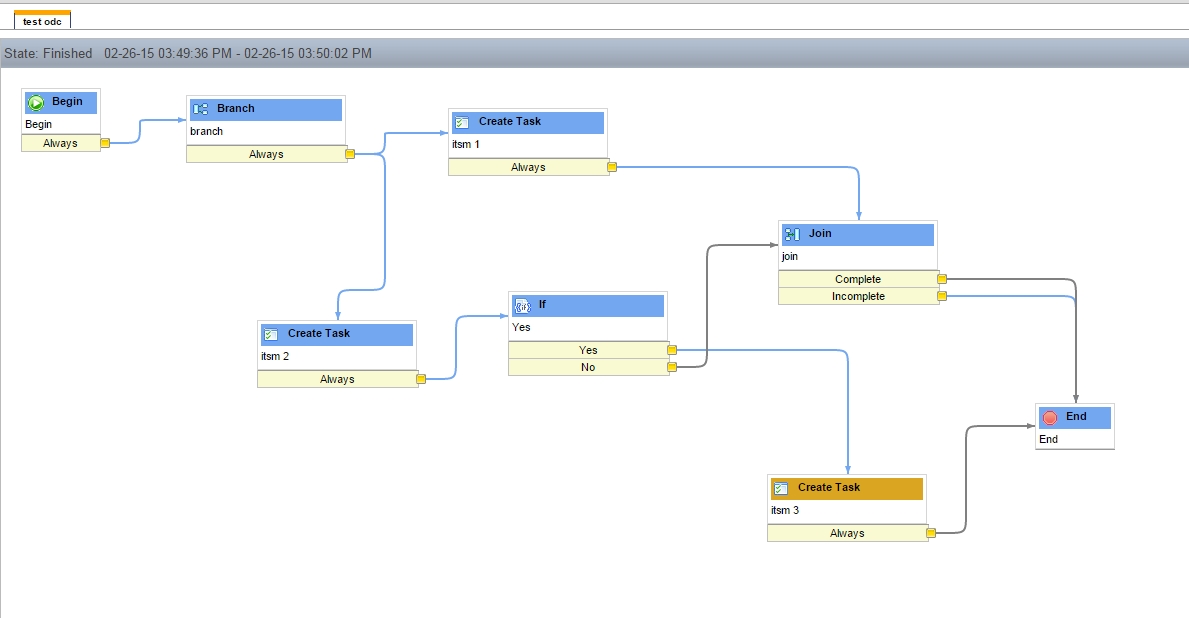This screenshot has height=618, width=1189.
Task: Click the red End stop icon
Action: click(x=1049, y=417)
